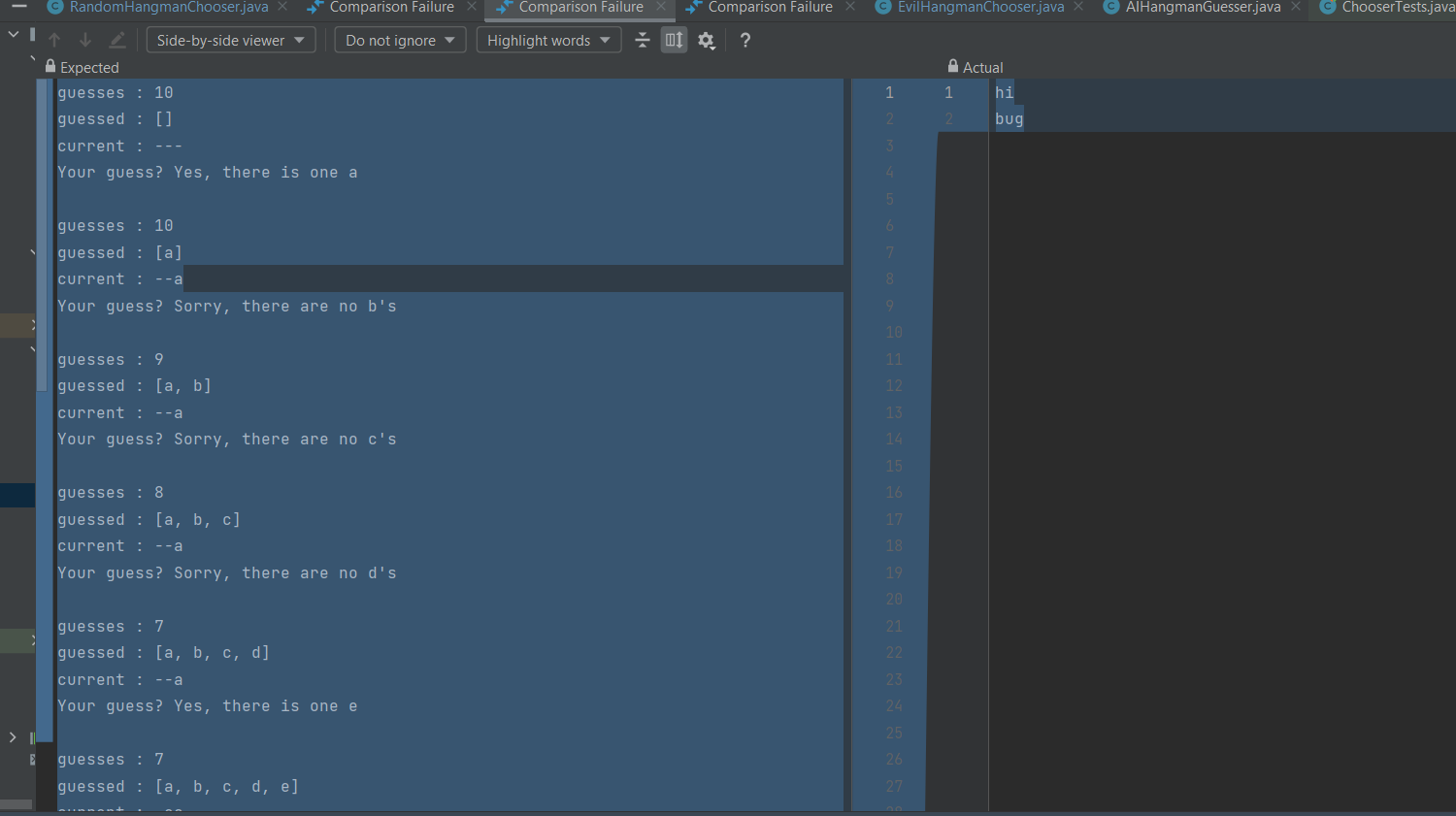1456x816 pixels.
Task: Open the diff settings gear menu
Action: click(707, 40)
